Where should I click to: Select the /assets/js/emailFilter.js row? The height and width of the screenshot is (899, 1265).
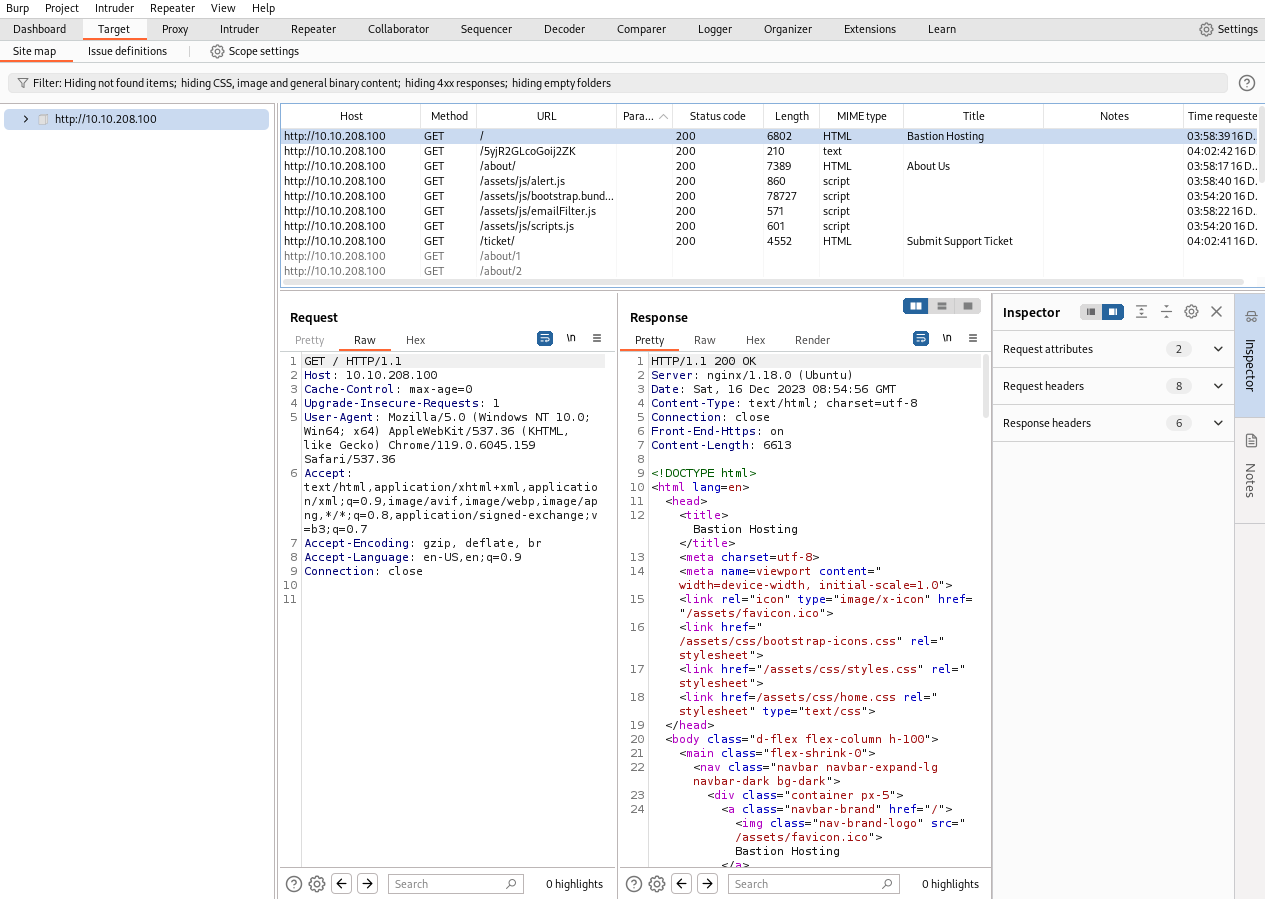pos(768,211)
